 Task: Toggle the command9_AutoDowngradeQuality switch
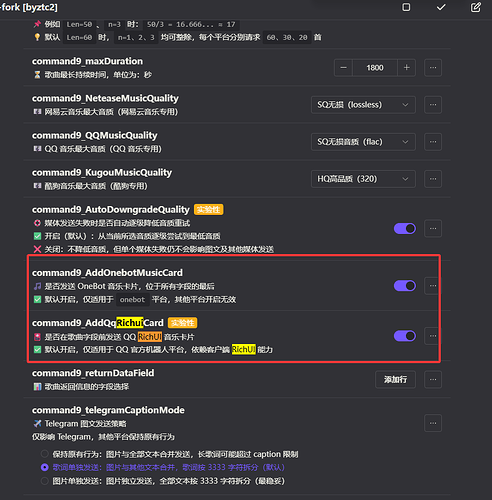pyautogui.click(x=405, y=229)
